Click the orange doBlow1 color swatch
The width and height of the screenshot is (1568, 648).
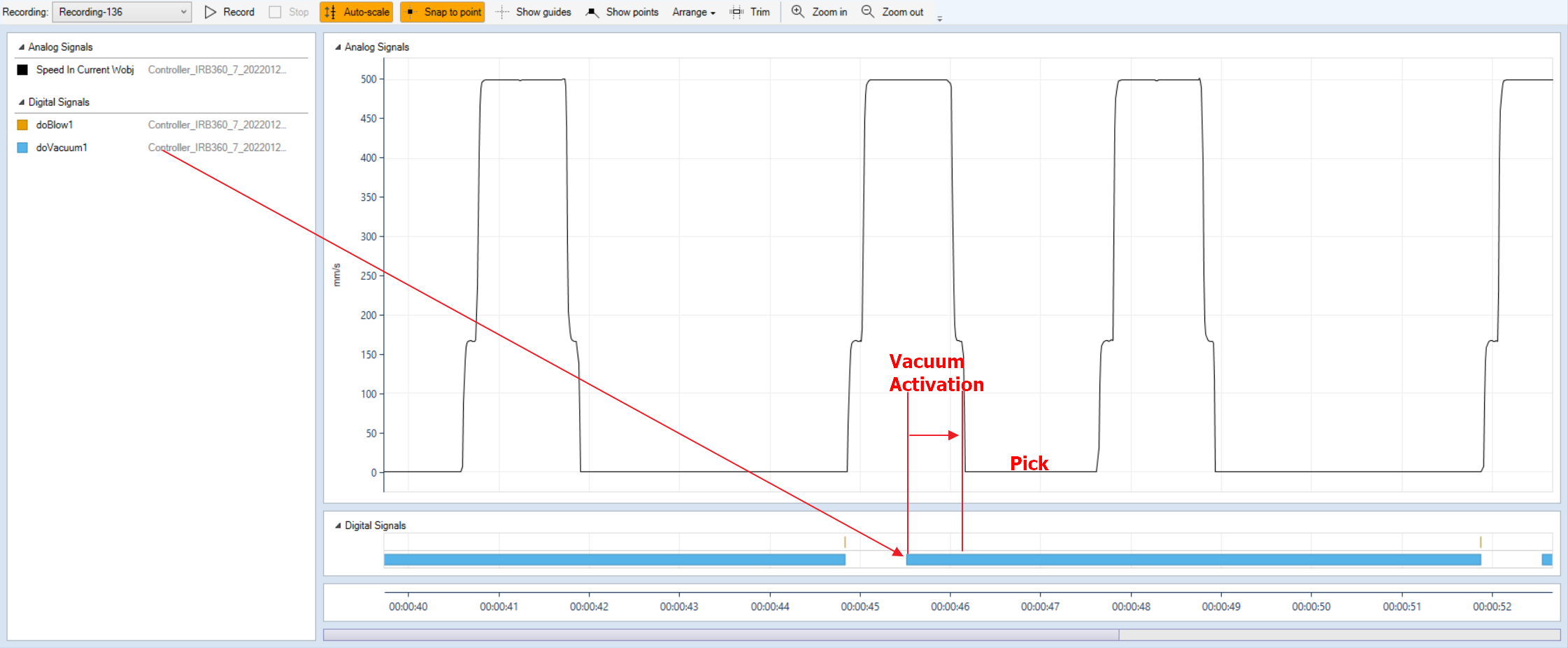coord(22,125)
